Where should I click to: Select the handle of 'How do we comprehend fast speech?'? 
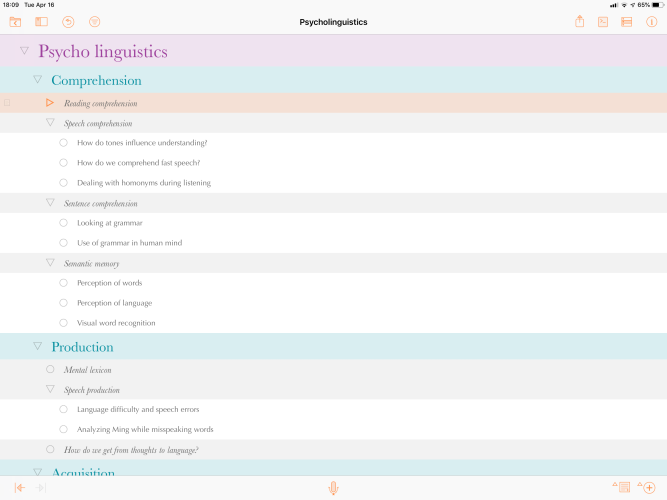[63, 163]
